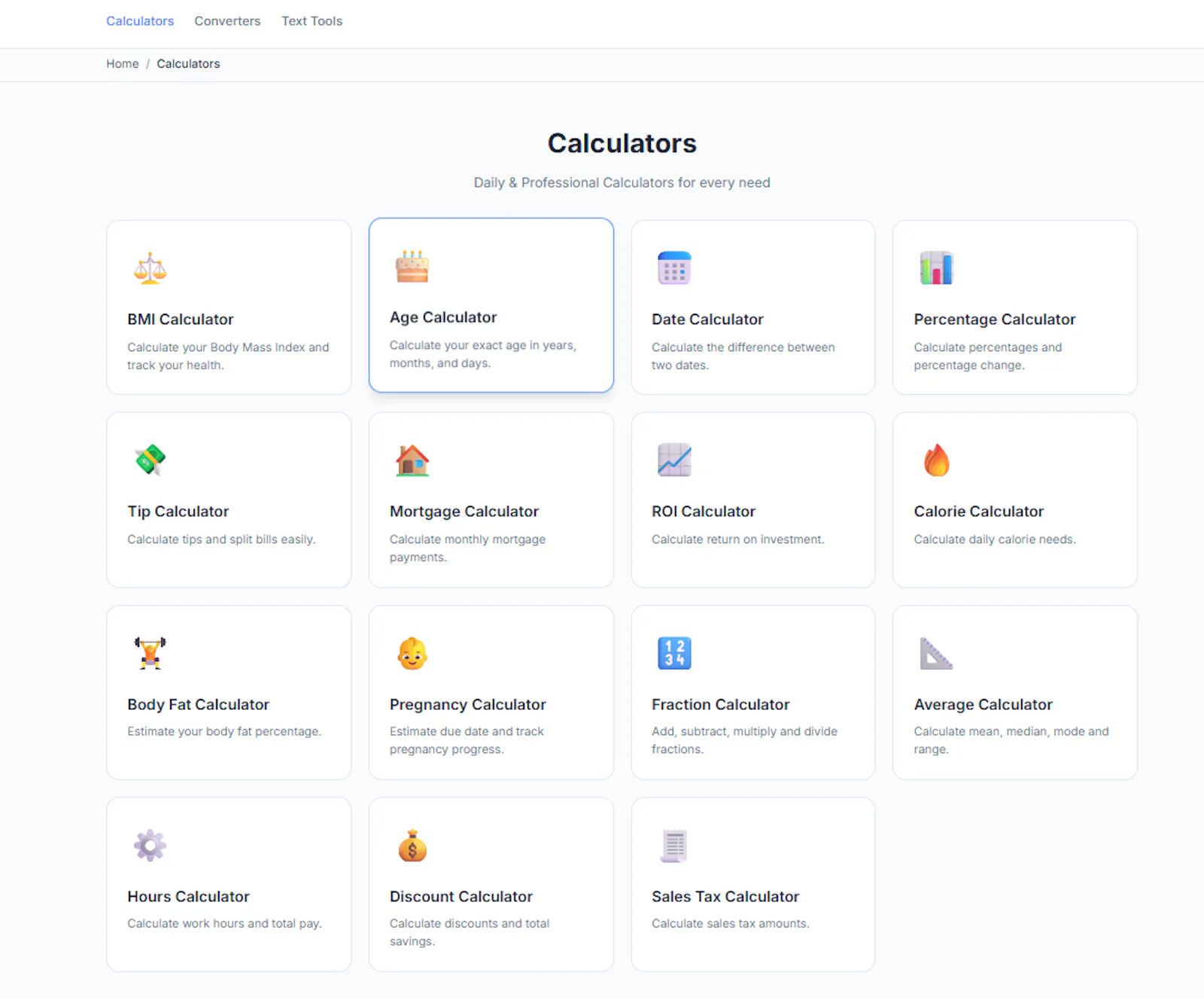Click the Age Calculator birthday cake icon

412,266
